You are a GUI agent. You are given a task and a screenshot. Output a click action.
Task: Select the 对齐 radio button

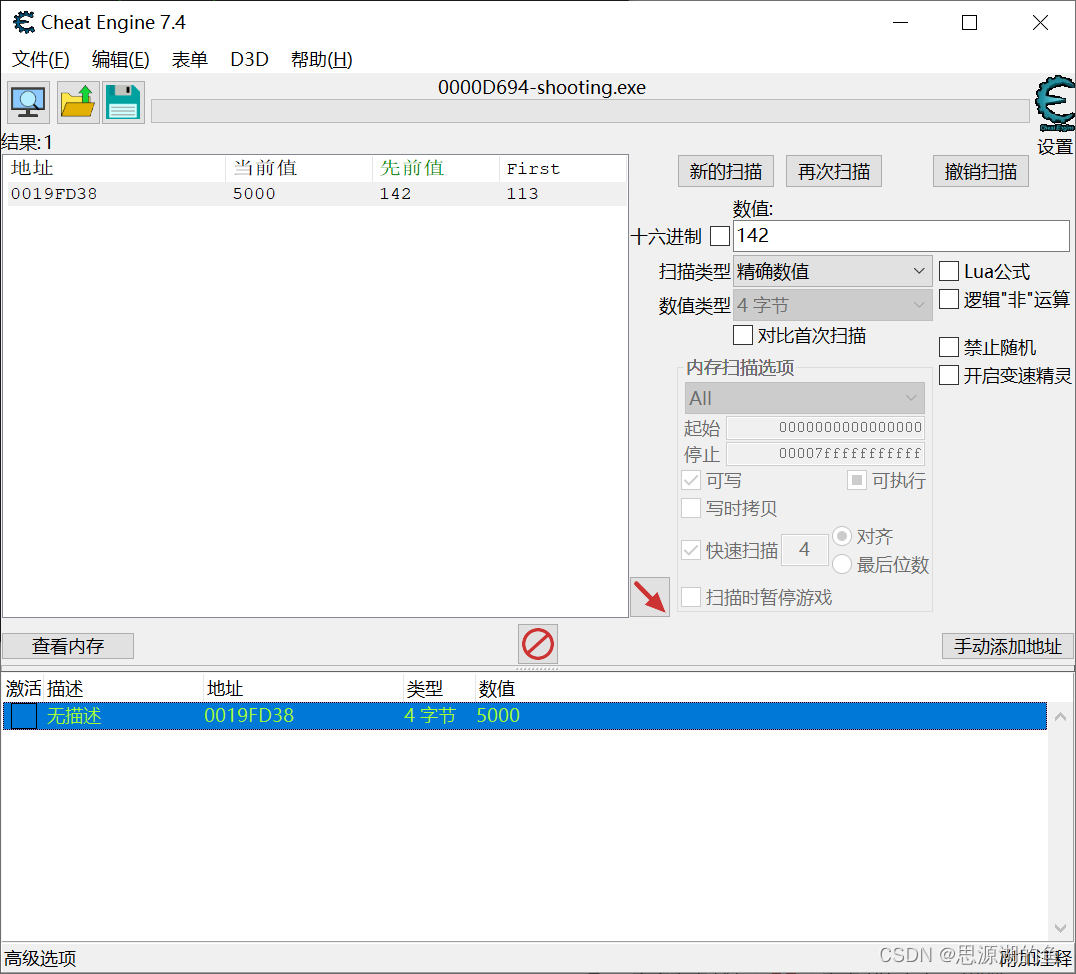click(x=842, y=536)
